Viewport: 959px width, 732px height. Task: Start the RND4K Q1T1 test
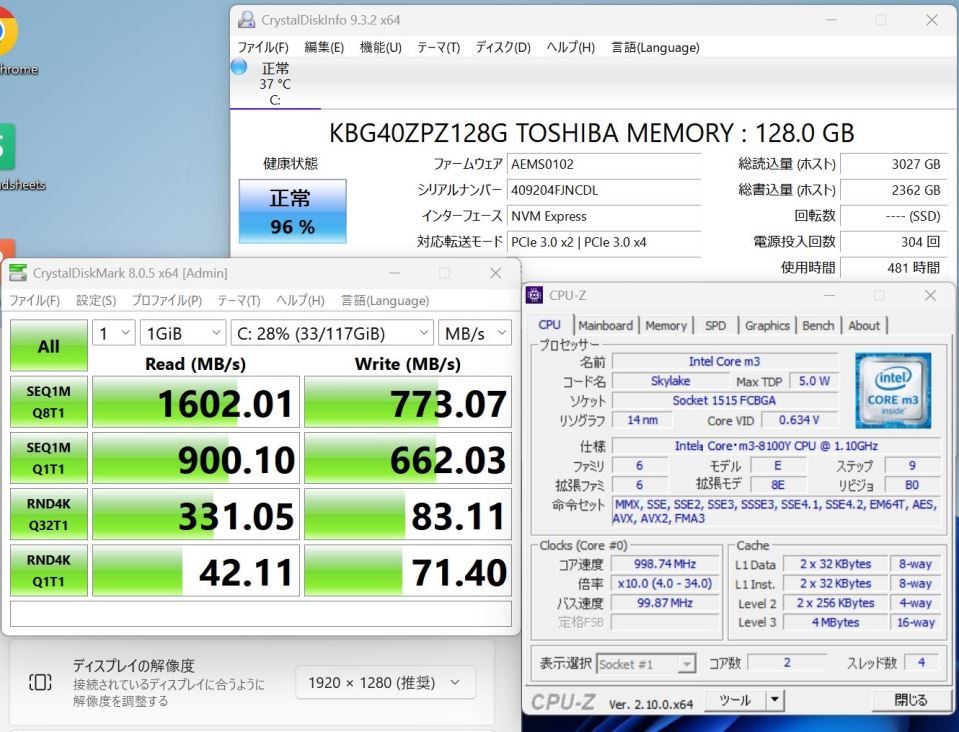coord(49,571)
